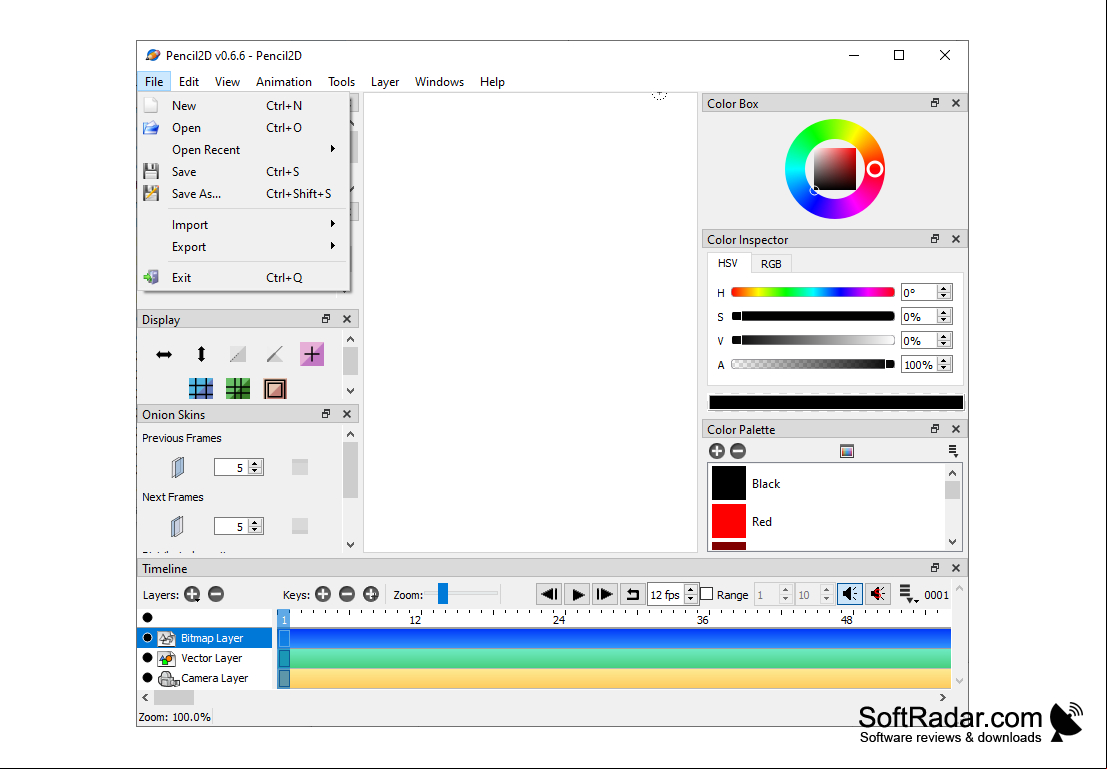The image size is (1107, 769).
Task: Toggle the red sound scrub button
Action: (878, 595)
